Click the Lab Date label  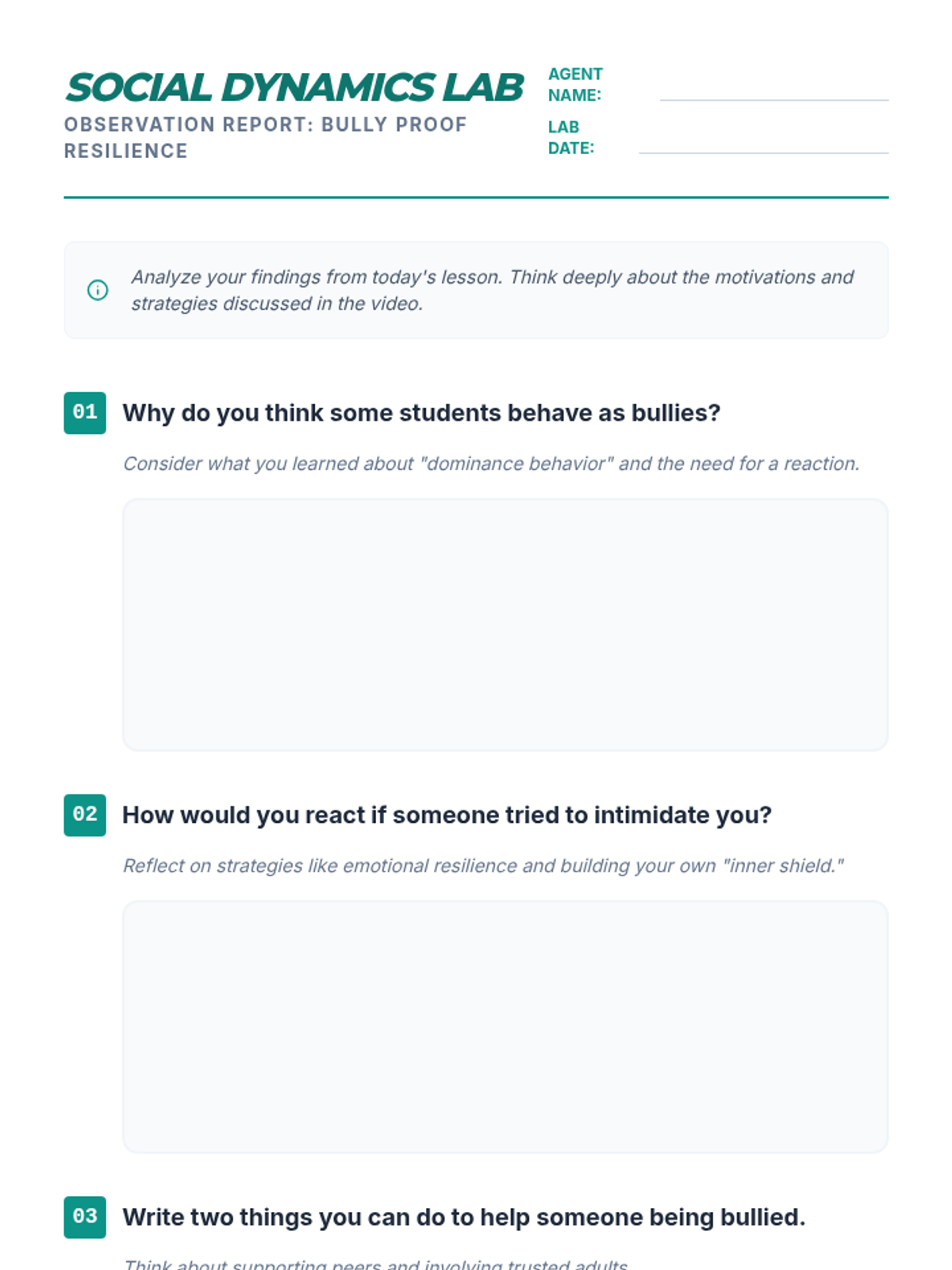pos(570,137)
